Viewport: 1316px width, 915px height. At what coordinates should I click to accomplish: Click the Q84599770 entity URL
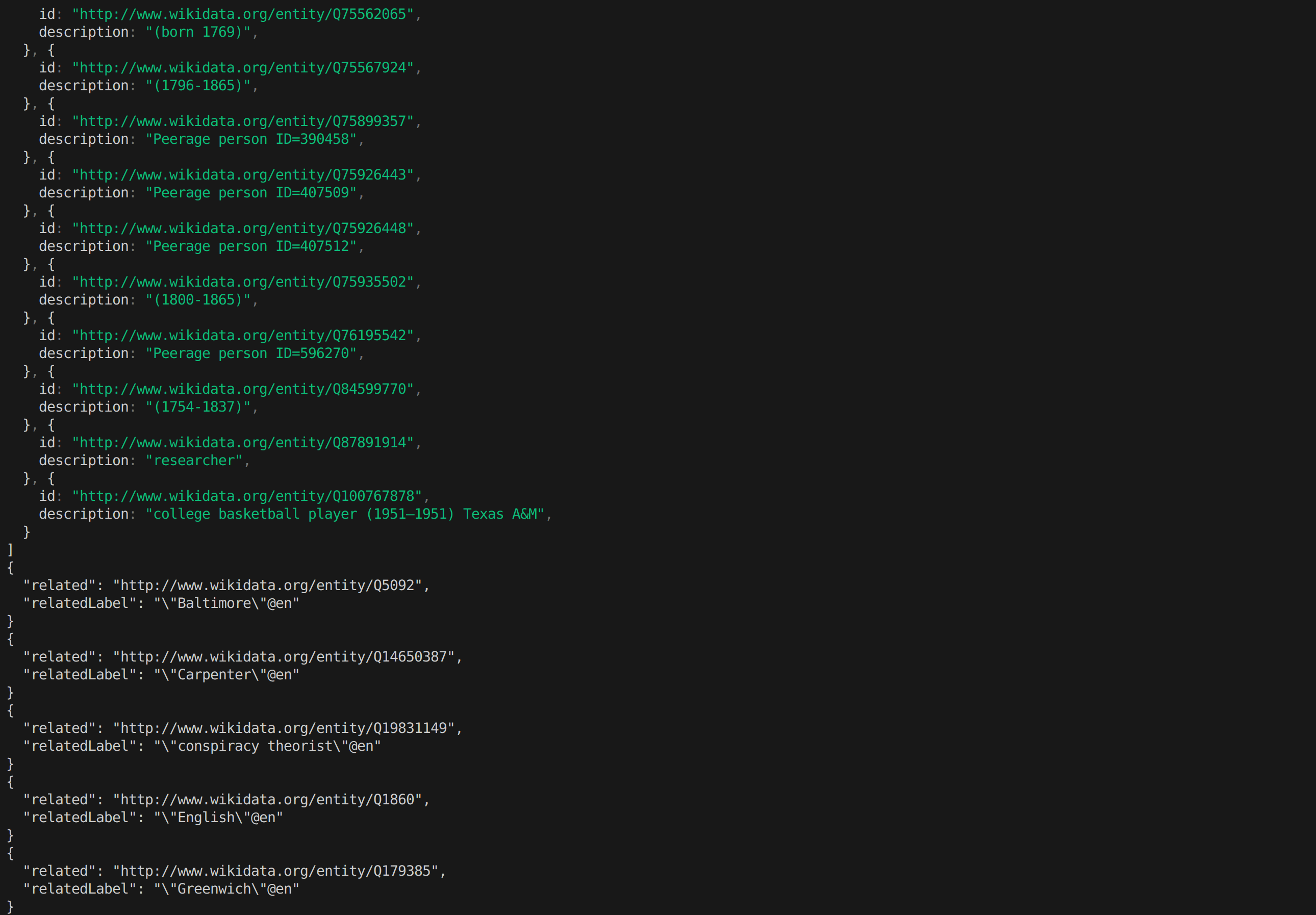pos(242,389)
